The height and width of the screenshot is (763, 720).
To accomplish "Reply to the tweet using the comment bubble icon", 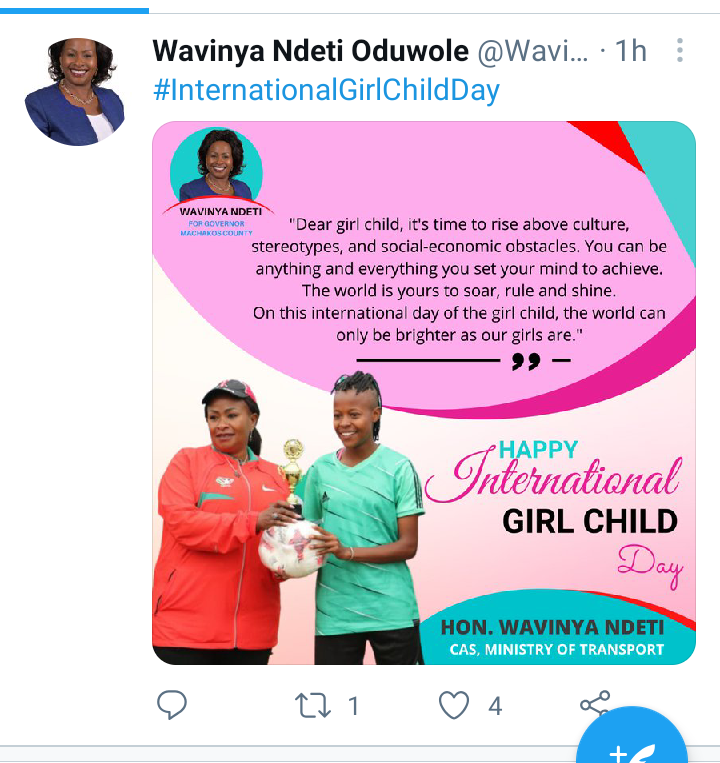I will pos(172,705).
